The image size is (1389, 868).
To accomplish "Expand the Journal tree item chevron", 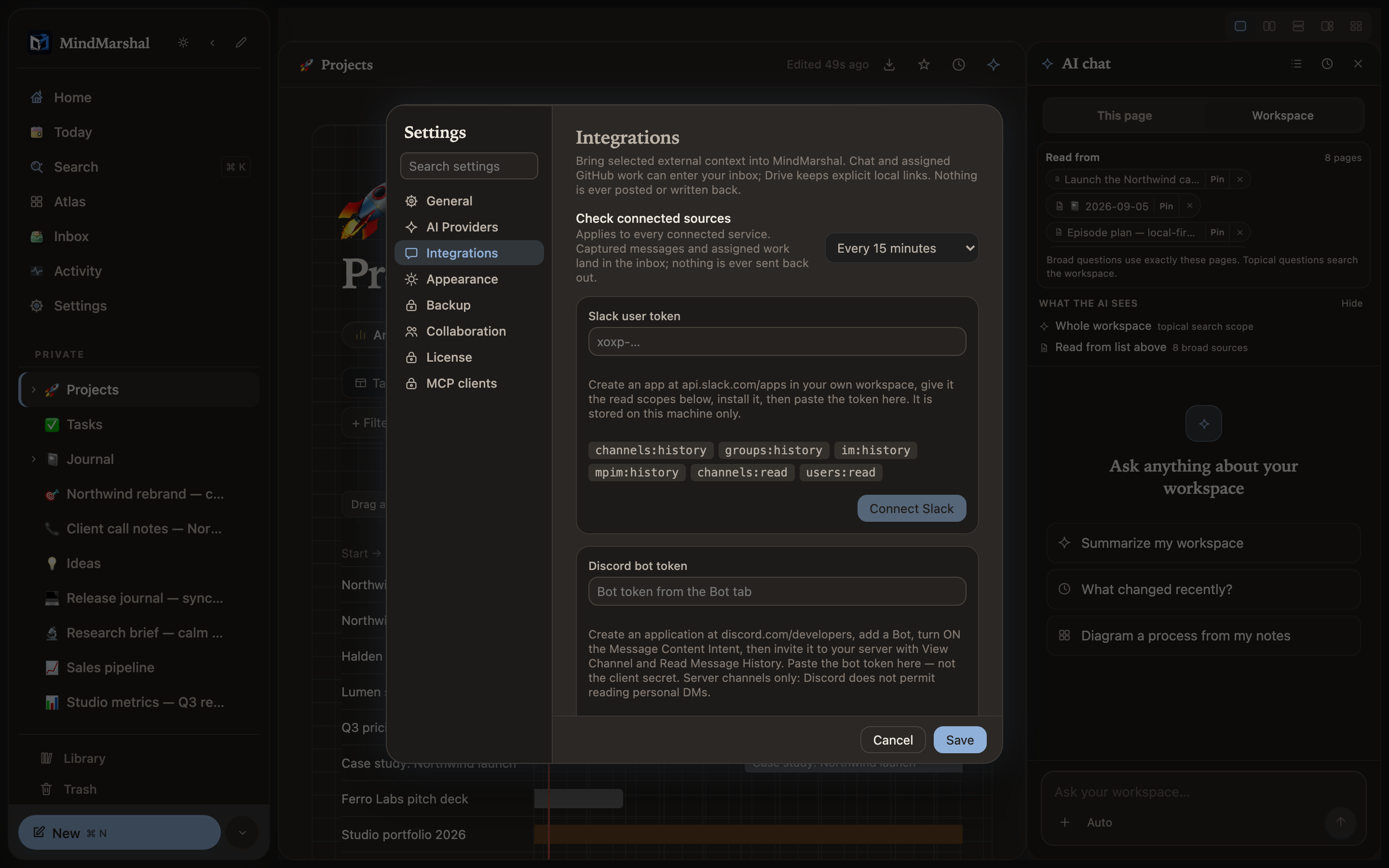I will click(33, 459).
